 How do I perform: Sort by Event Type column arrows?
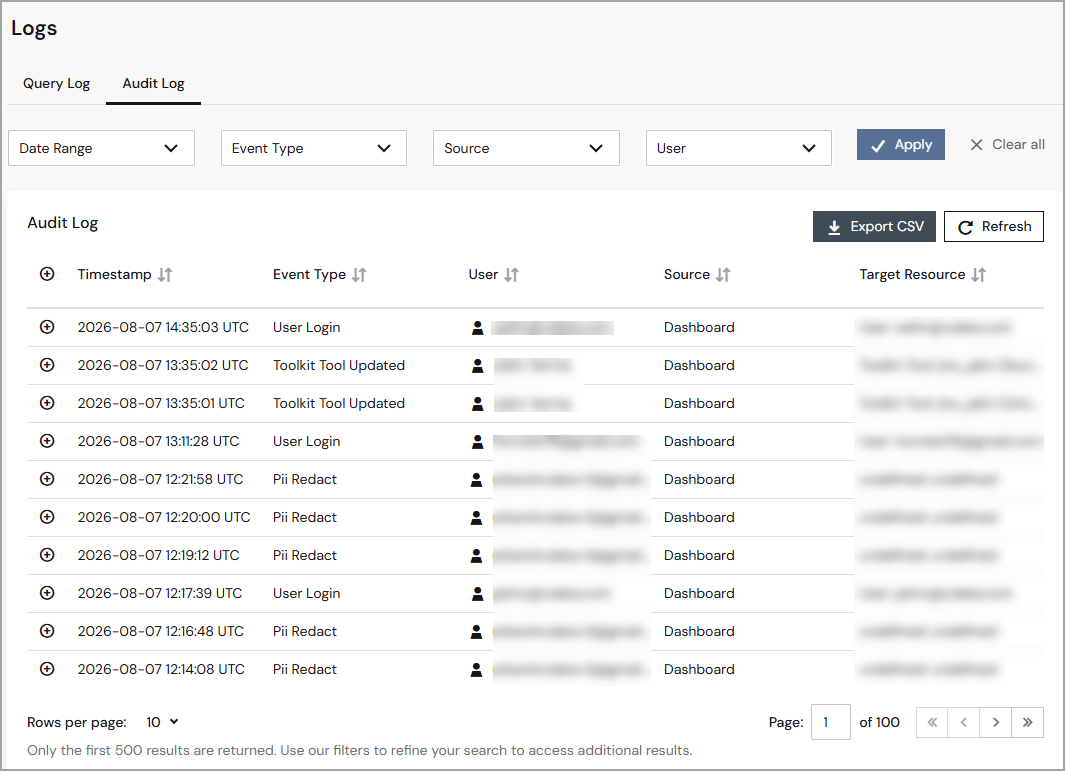tap(359, 274)
